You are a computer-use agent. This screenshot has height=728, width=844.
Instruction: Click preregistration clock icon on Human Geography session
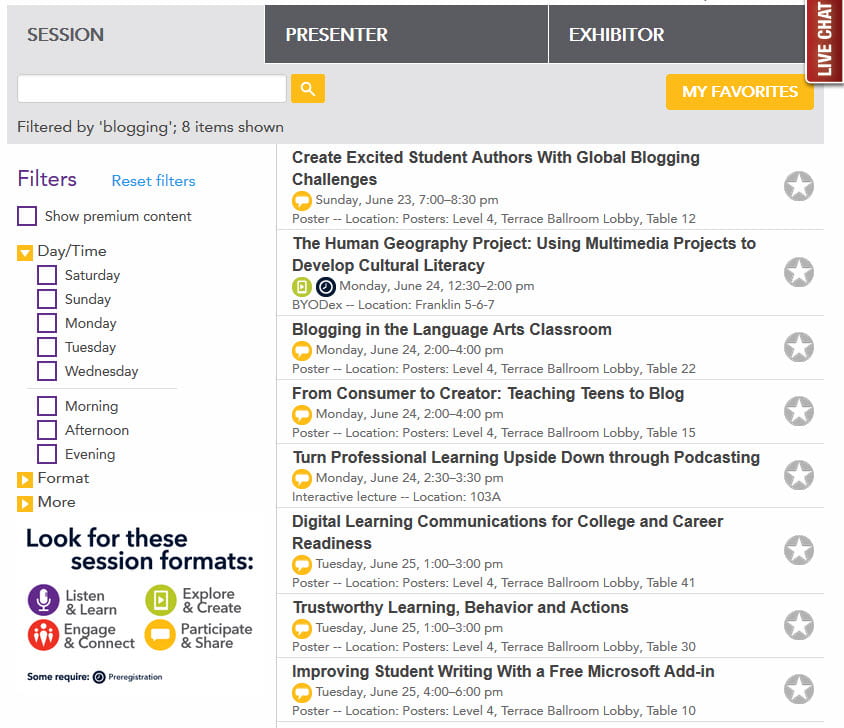[x=326, y=286]
